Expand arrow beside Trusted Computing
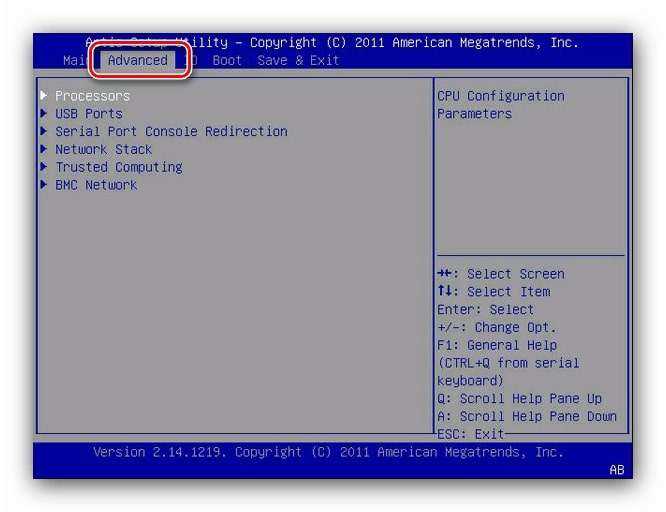 (44, 167)
